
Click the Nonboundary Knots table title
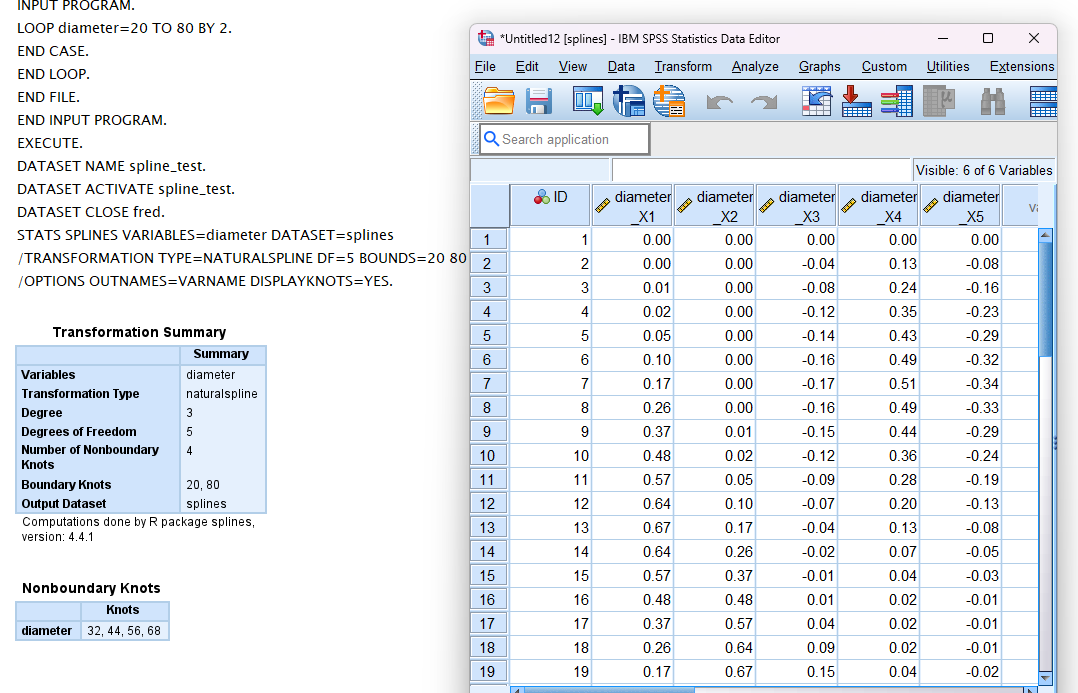pyautogui.click(x=91, y=588)
